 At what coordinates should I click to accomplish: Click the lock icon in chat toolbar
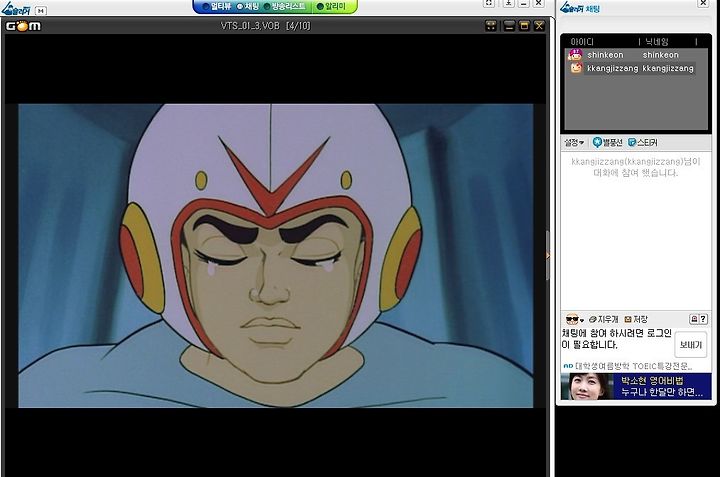694,319
